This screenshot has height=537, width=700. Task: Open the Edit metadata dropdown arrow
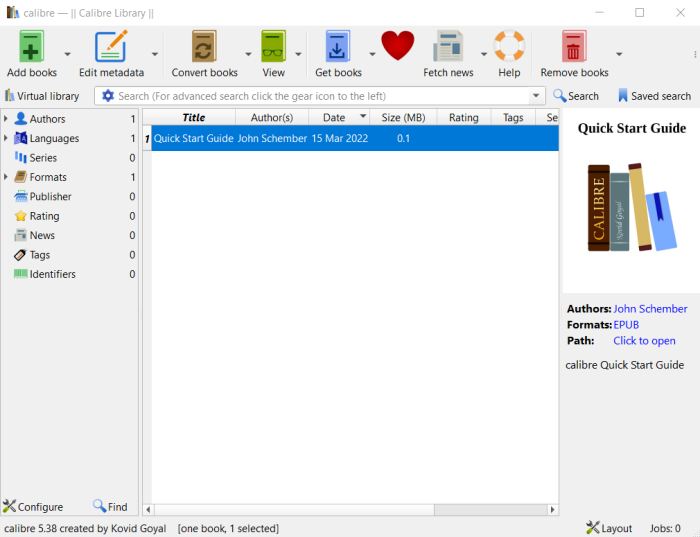155,54
